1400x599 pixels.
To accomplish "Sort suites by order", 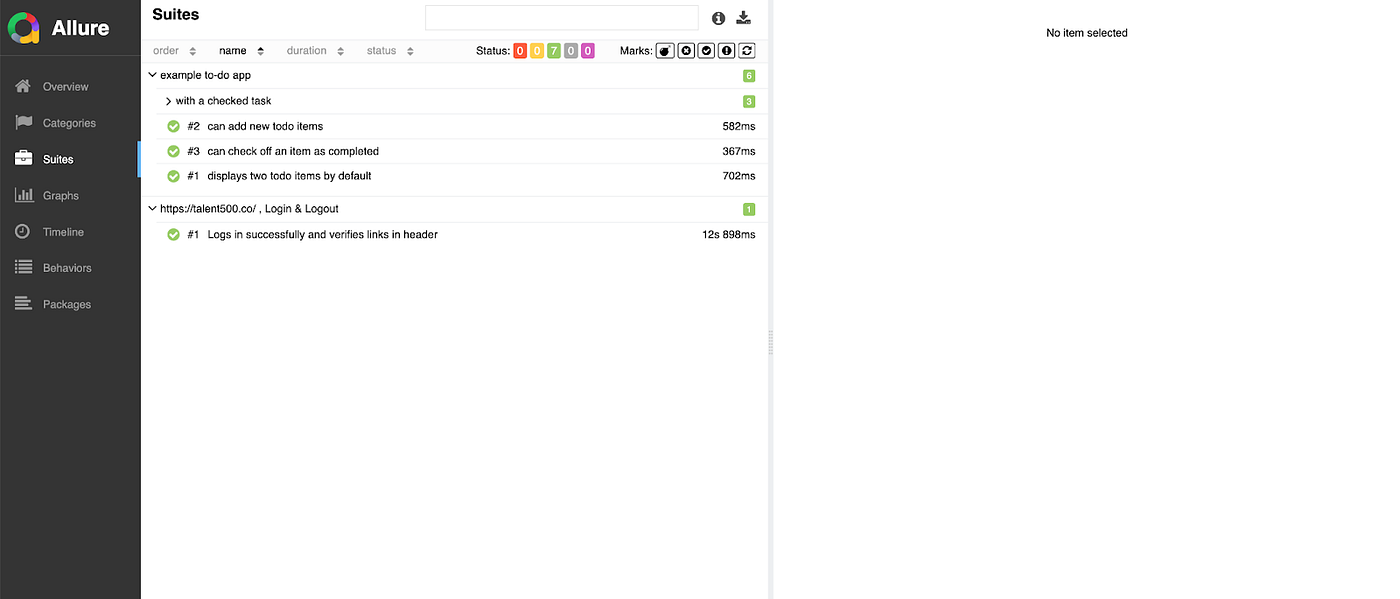I will [175, 51].
